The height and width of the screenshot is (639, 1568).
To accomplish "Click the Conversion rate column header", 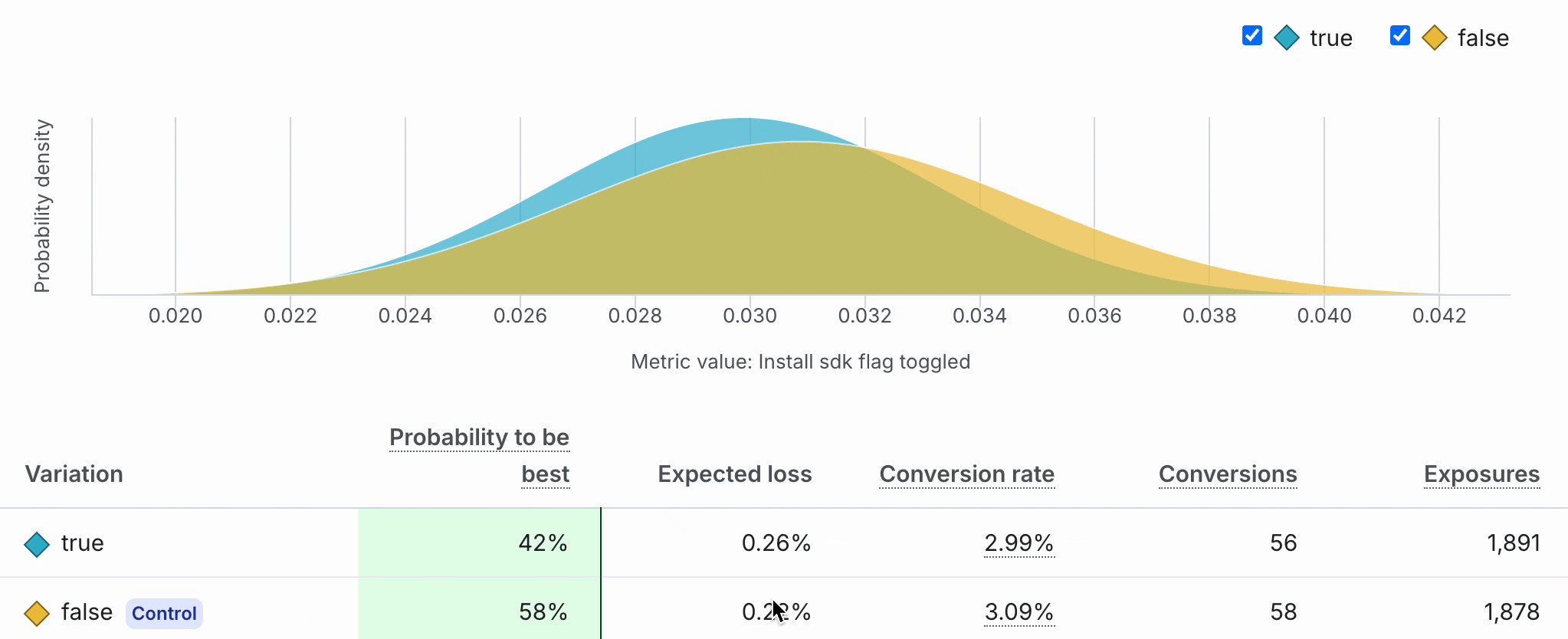I will (x=966, y=474).
